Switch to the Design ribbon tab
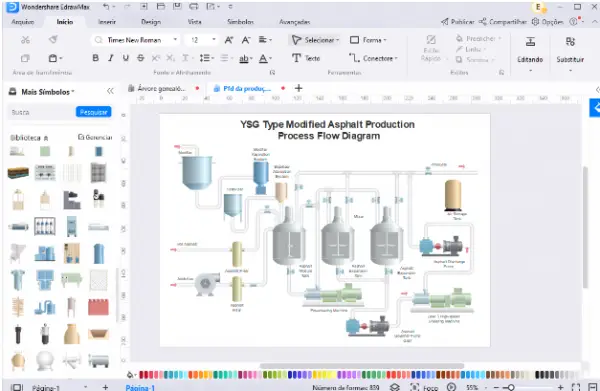600x391 pixels. [151, 22]
